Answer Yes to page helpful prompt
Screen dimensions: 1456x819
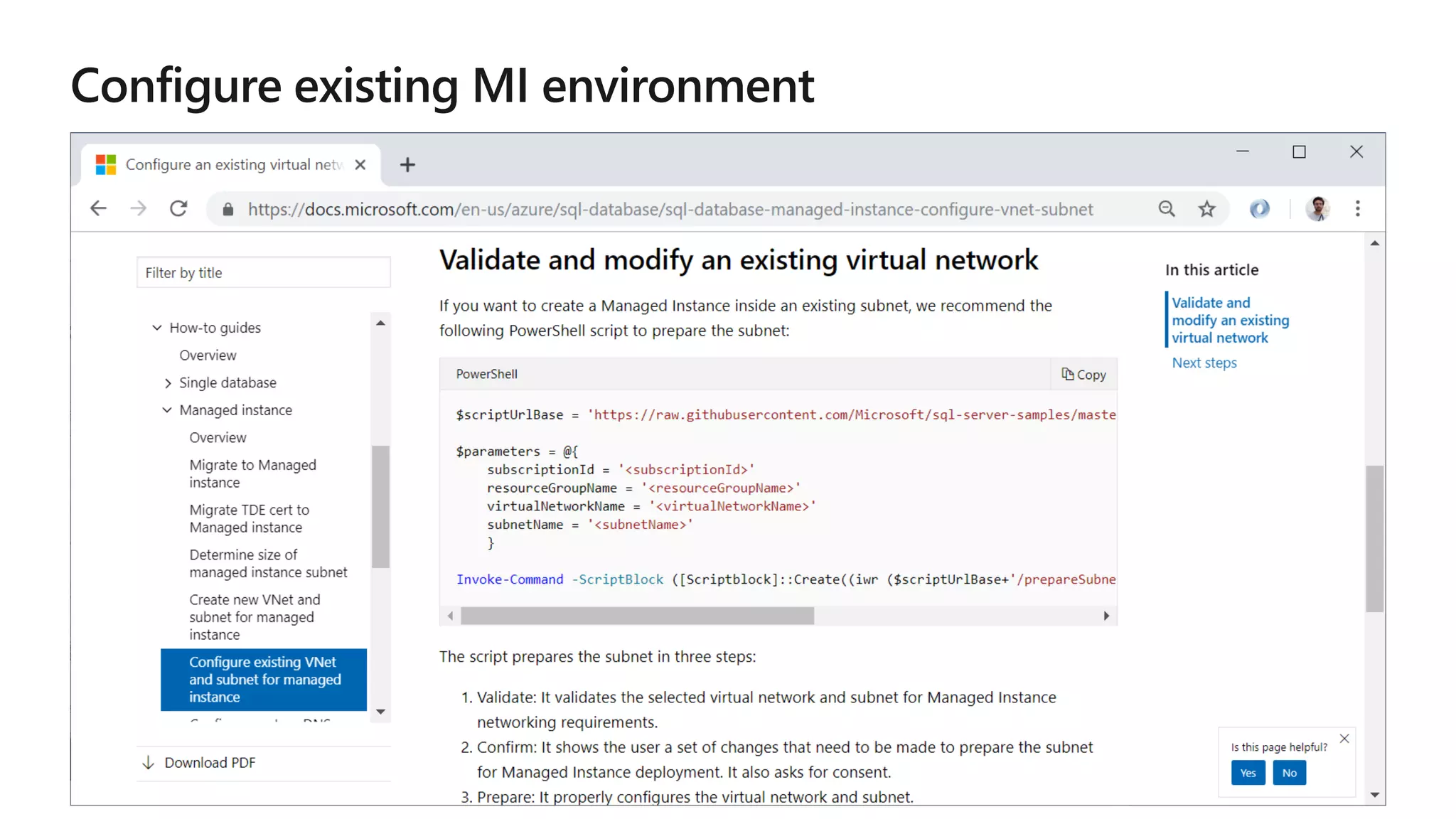pyautogui.click(x=1248, y=773)
